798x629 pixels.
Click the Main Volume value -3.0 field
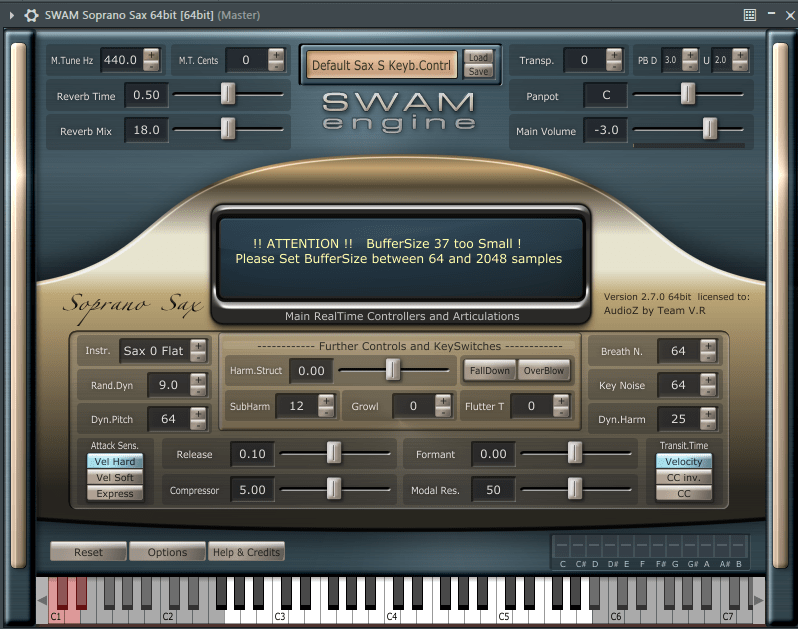pos(606,130)
